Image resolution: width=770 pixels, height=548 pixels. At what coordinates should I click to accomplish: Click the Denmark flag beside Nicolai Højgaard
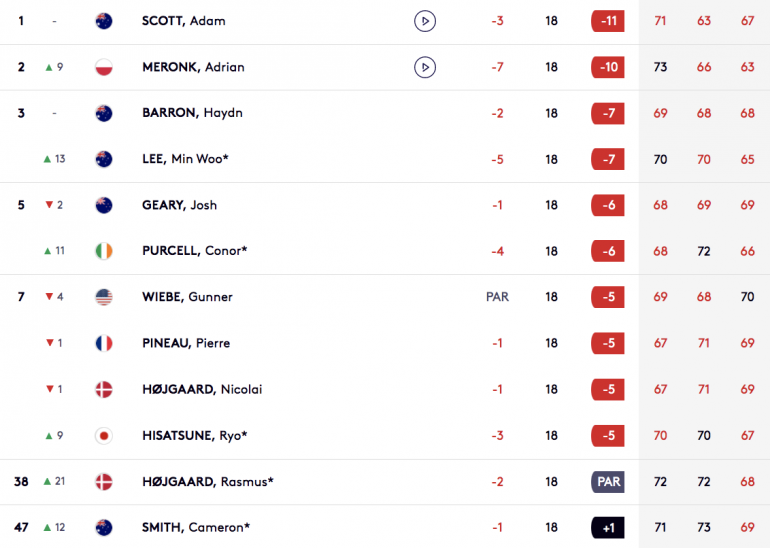pyautogui.click(x=104, y=389)
